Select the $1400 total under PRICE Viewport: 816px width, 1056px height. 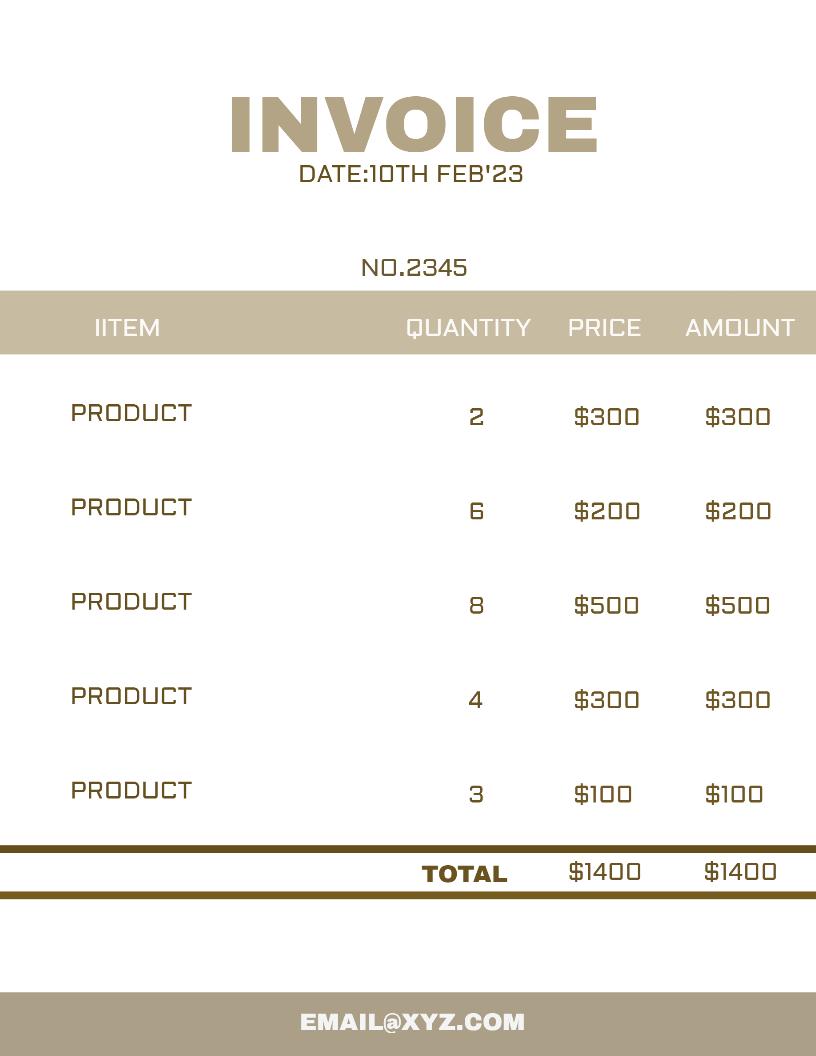coord(605,872)
